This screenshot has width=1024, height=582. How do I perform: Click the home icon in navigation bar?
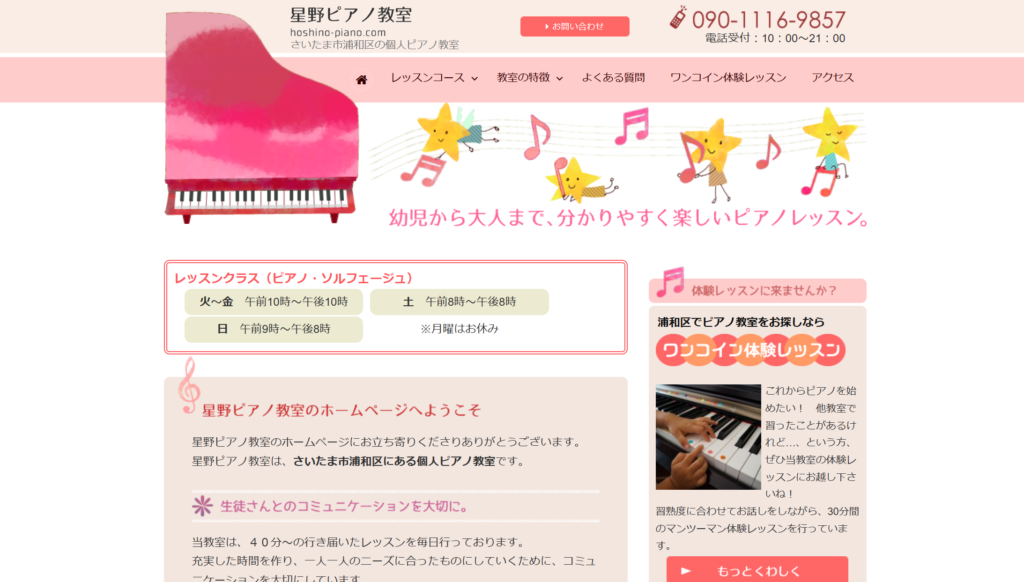pyautogui.click(x=361, y=80)
